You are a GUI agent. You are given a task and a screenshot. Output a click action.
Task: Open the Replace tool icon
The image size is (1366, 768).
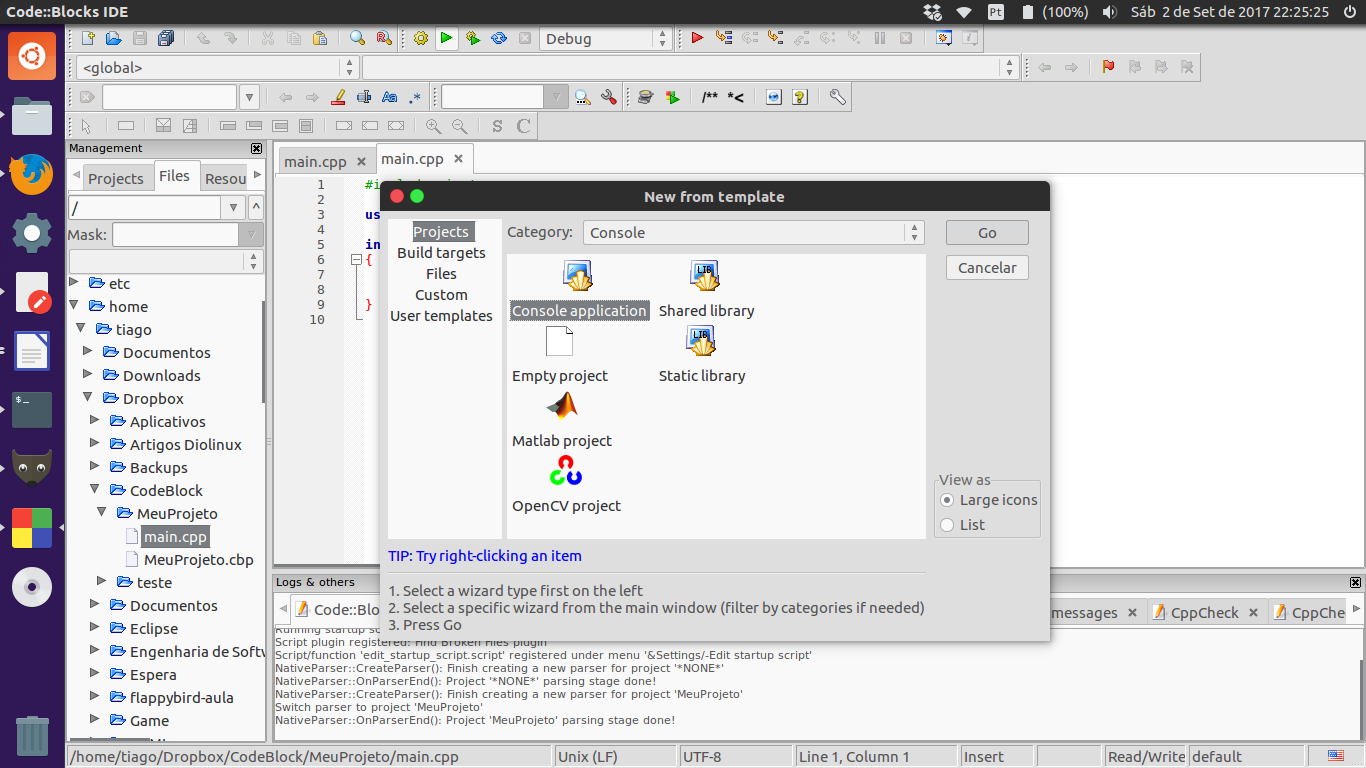point(383,38)
